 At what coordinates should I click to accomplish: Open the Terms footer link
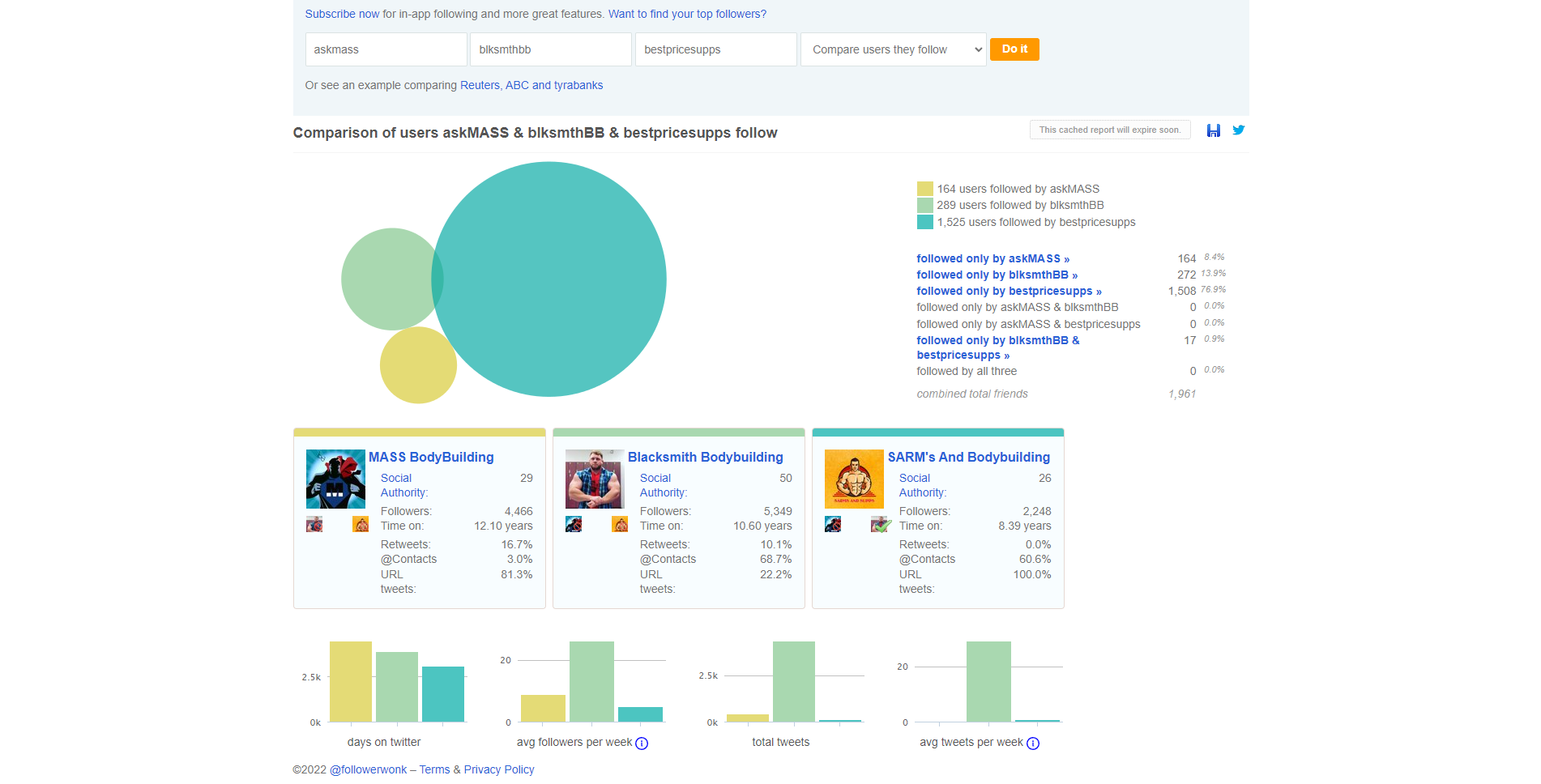434,769
